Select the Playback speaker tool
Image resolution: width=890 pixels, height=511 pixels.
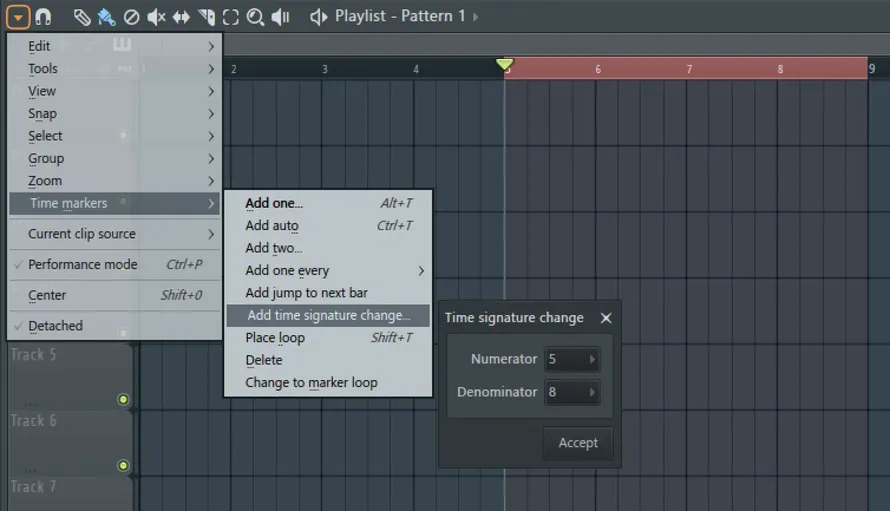click(280, 18)
